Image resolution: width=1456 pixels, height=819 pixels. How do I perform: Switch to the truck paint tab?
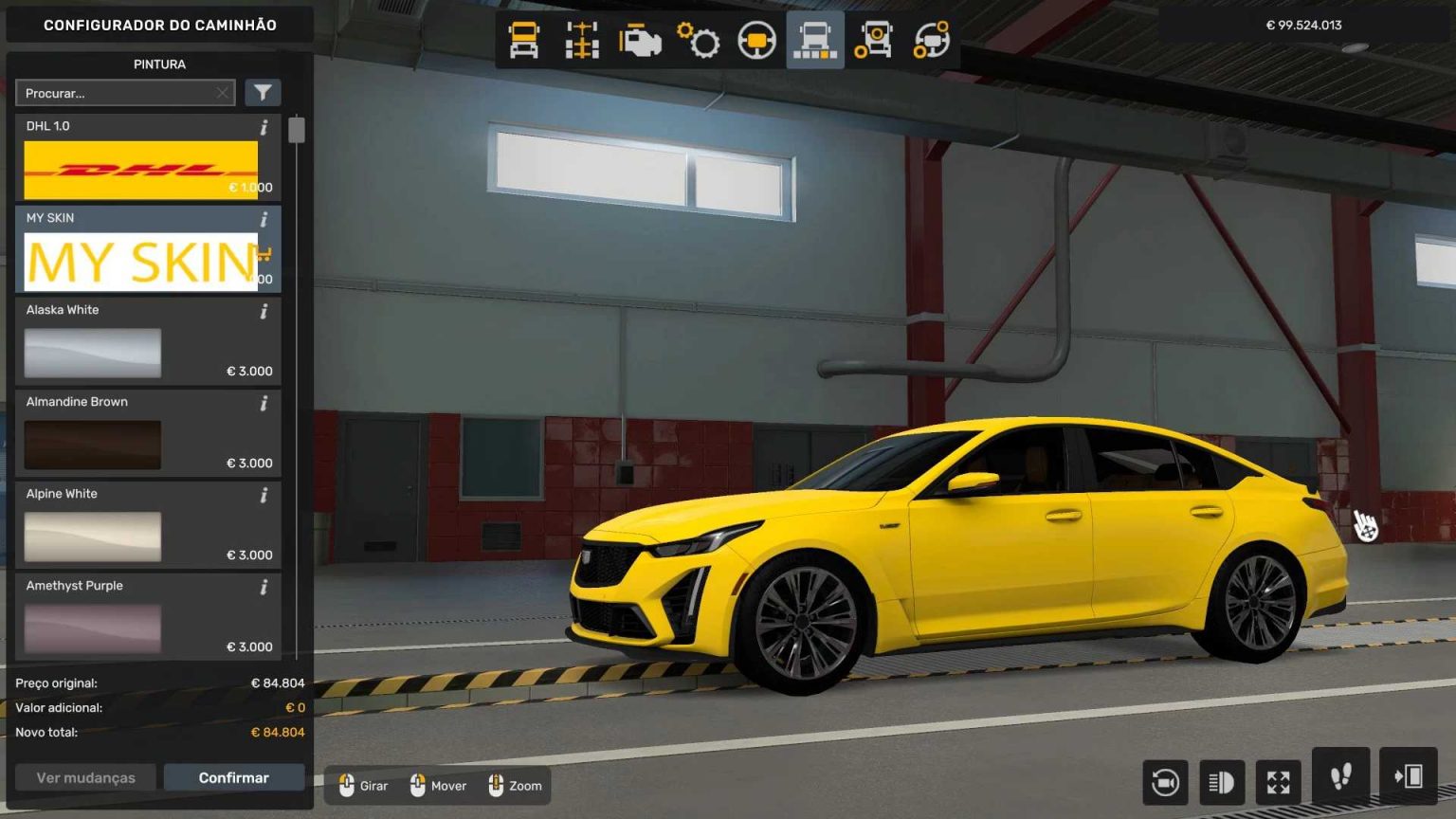(x=814, y=40)
